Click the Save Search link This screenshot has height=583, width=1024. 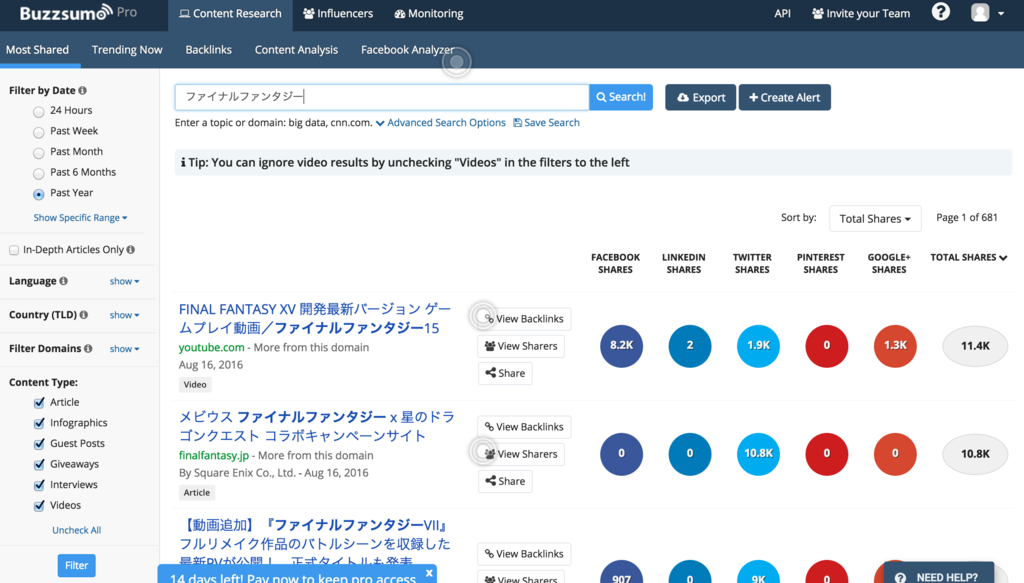coord(546,123)
